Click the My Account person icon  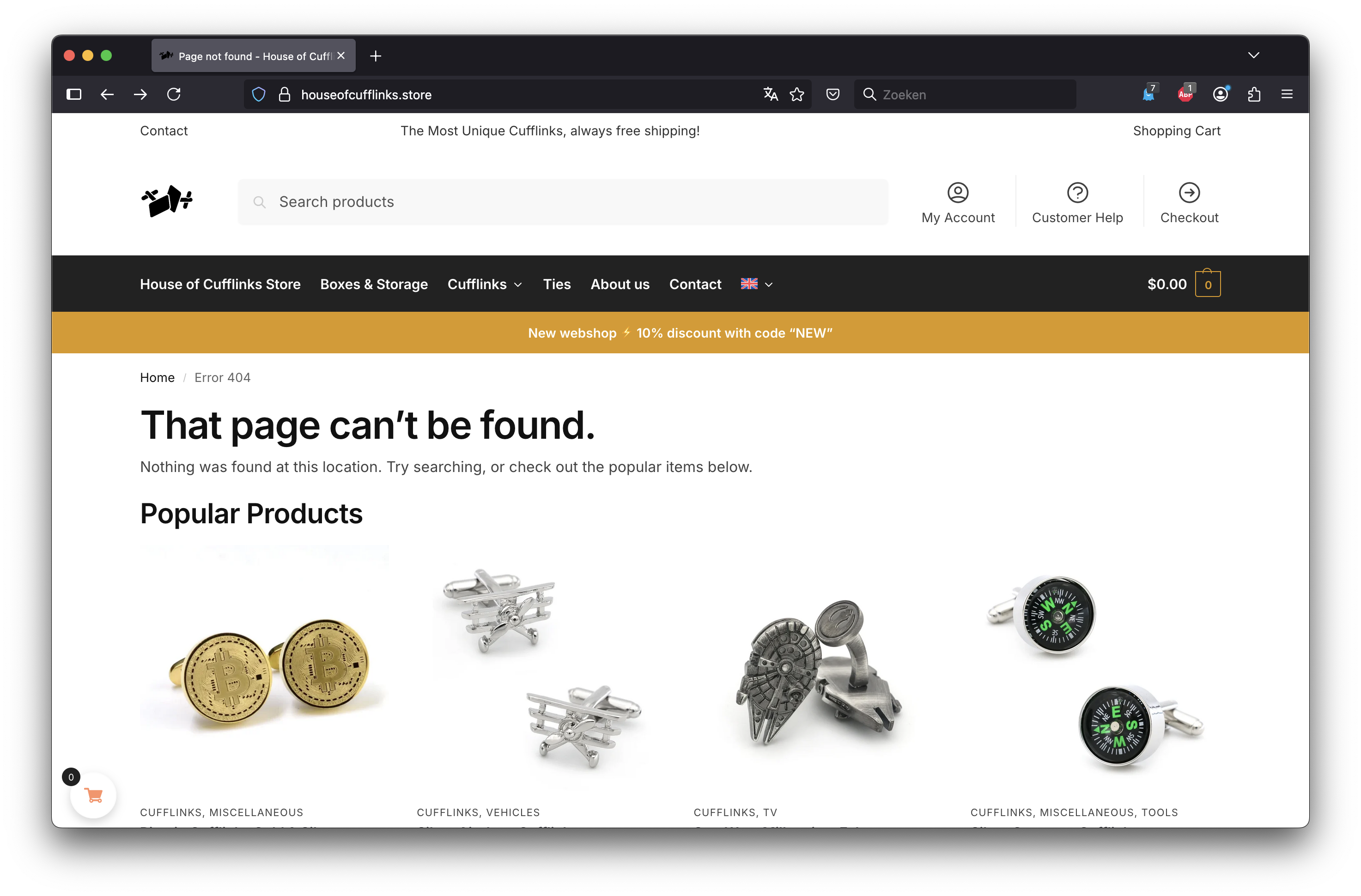click(958, 193)
